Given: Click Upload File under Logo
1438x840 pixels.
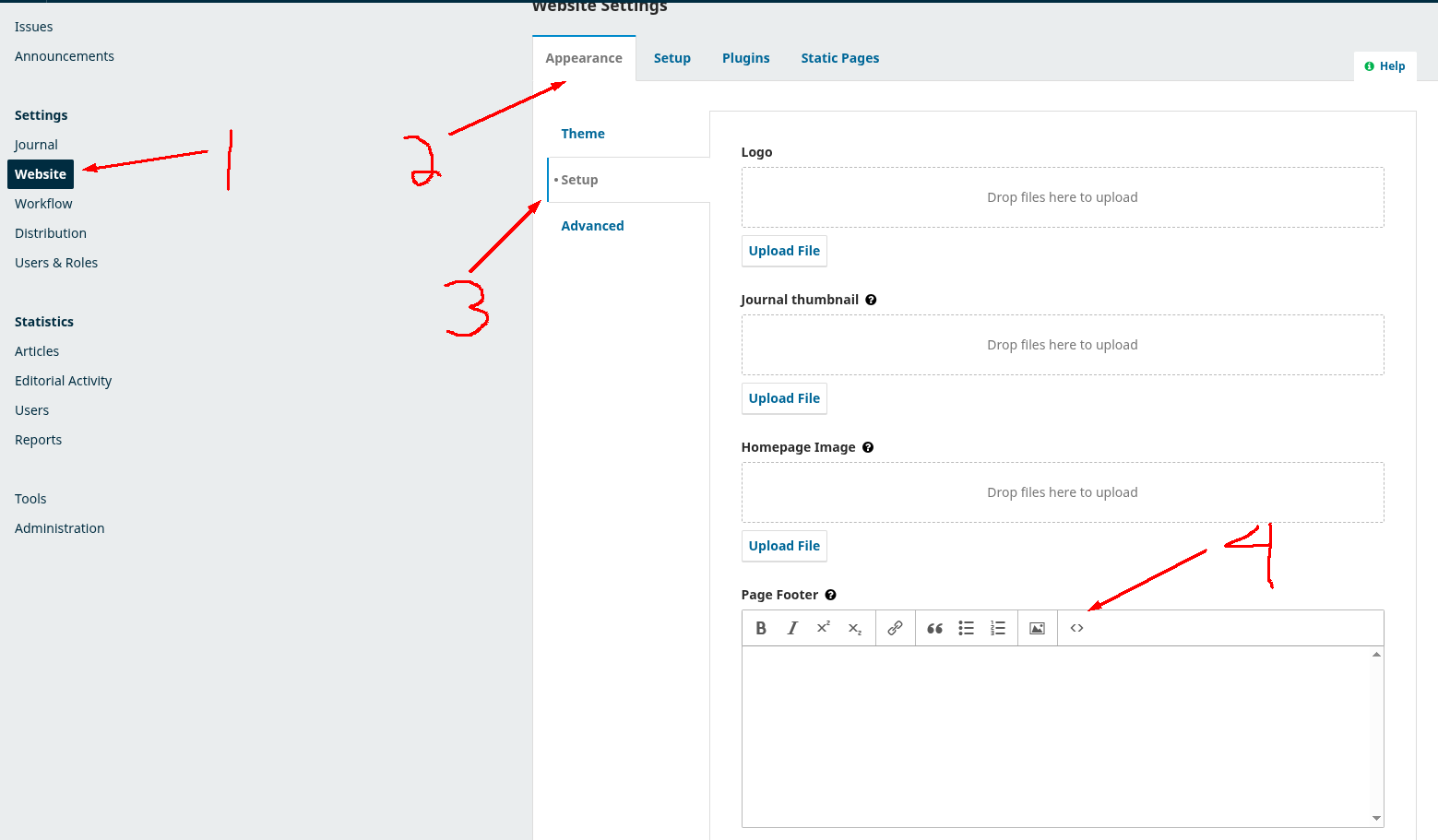Looking at the screenshot, I should pyautogui.click(x=784, y=251).
